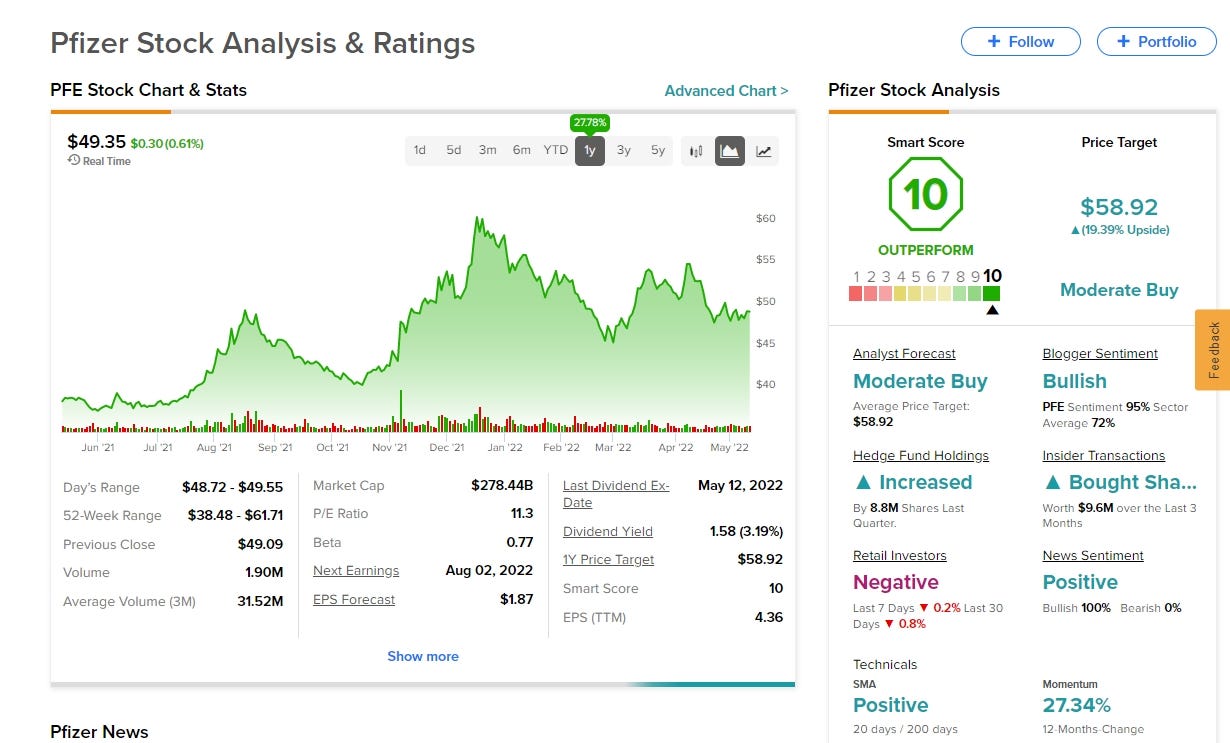Select the 5d time range

pyautogui.click(x=454, y=150)
